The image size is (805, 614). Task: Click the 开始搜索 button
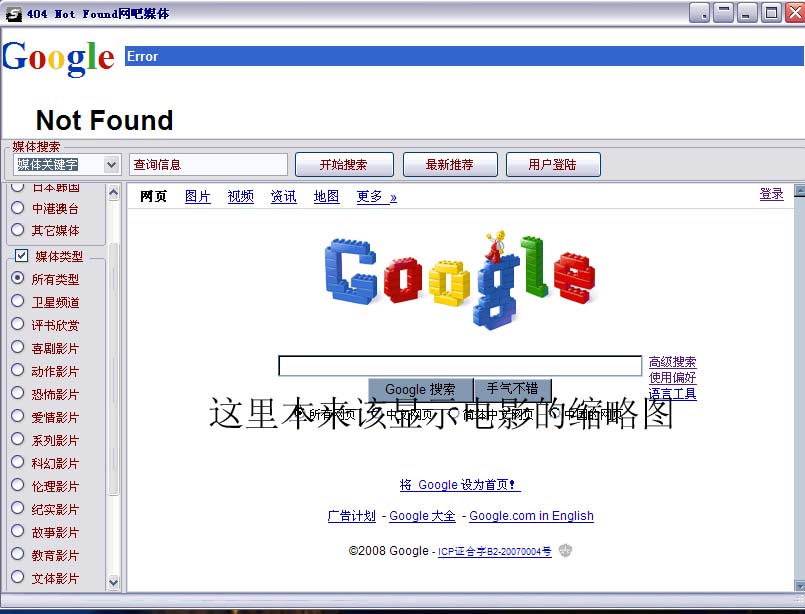344,165
